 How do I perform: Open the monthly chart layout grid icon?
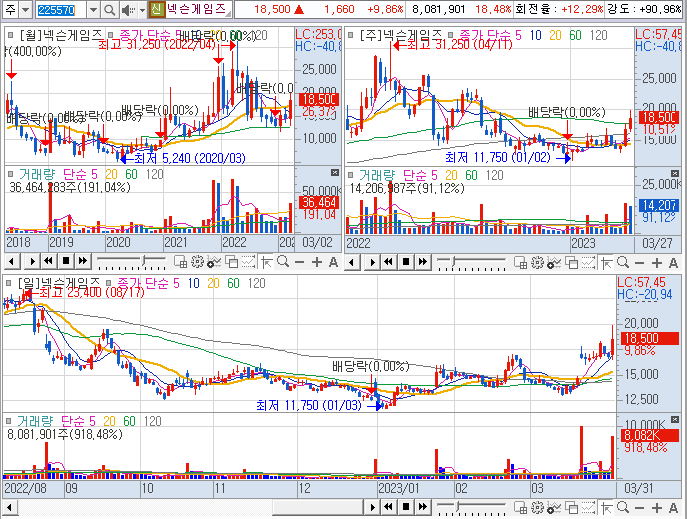tap(180, 262)
